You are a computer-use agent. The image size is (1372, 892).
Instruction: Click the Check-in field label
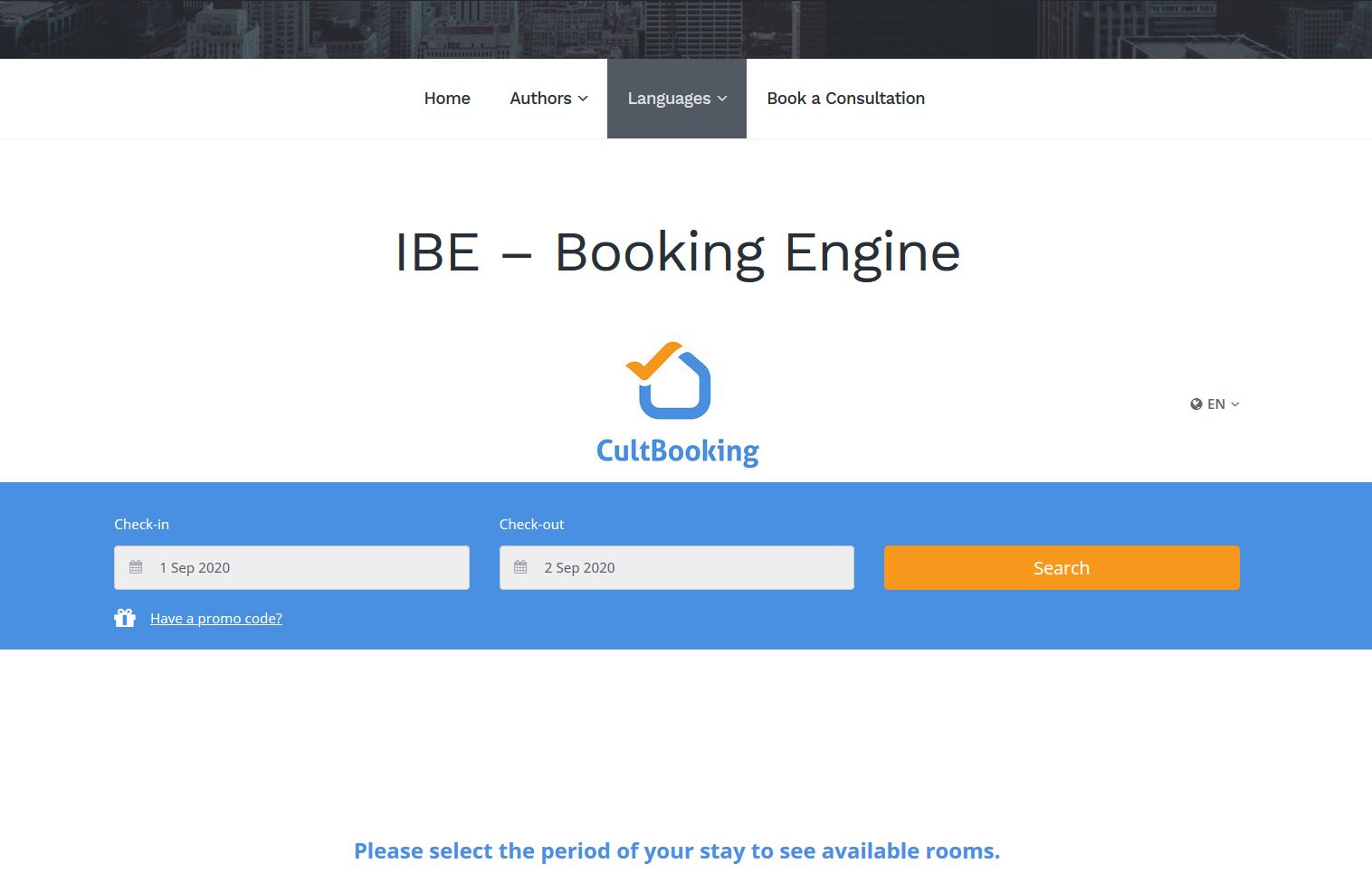click(141, 524)
